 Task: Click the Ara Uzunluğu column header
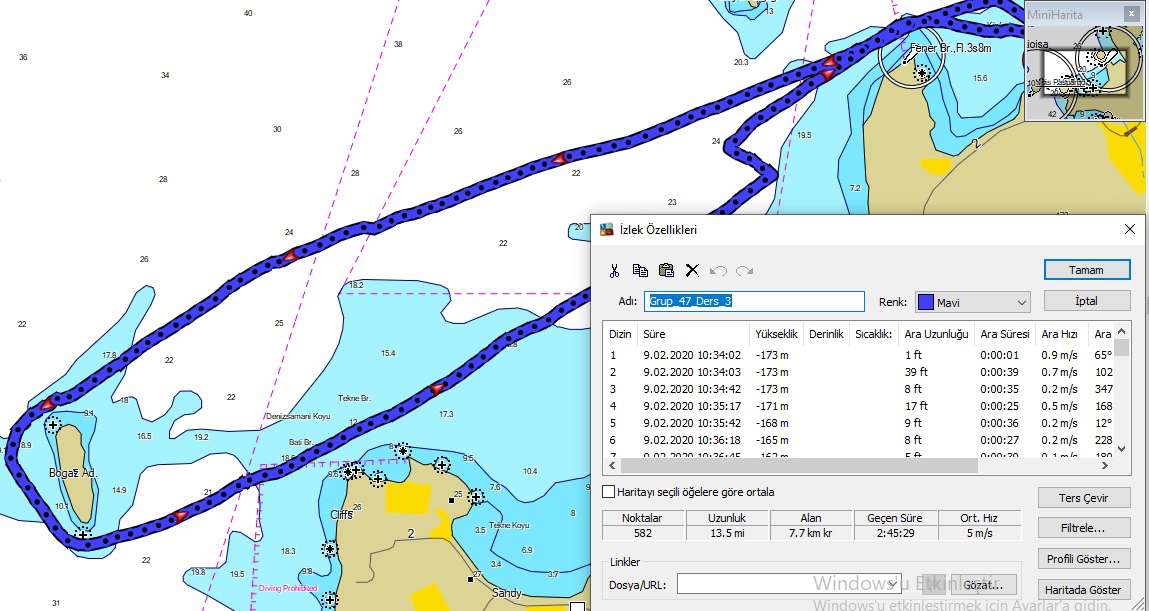point(936,334)
